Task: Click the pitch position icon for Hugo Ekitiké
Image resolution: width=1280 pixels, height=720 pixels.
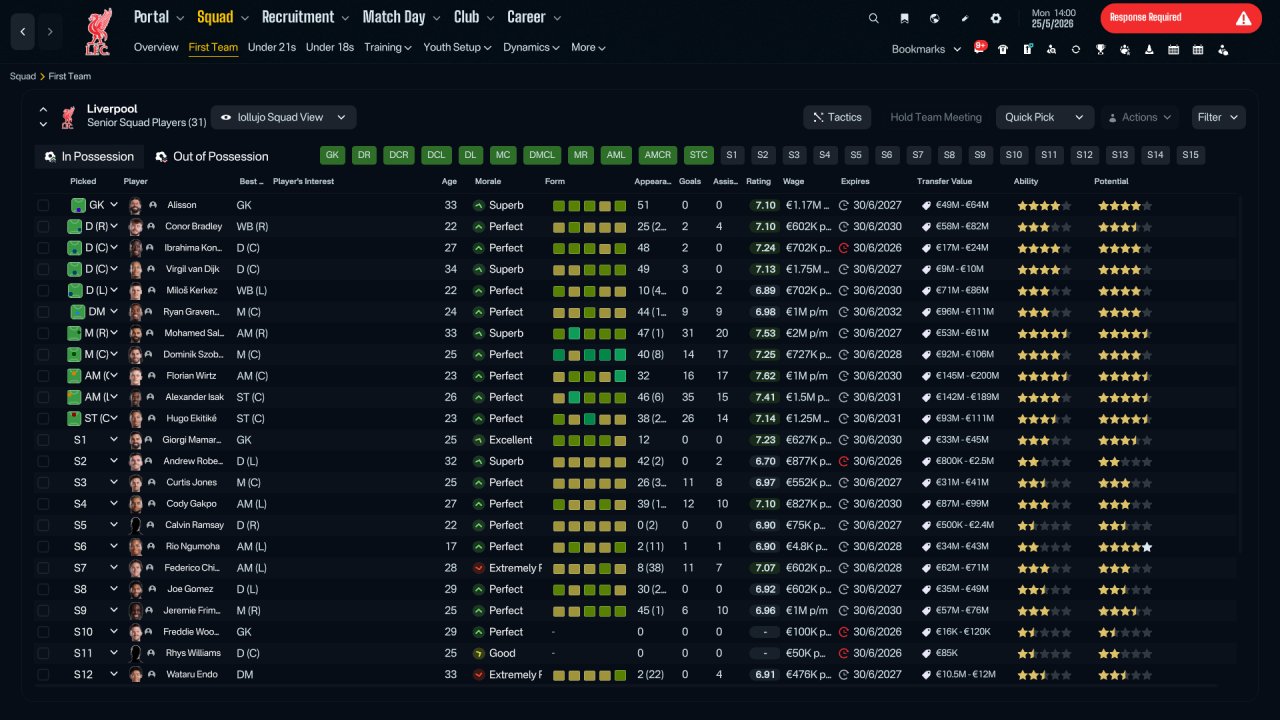Action: tap(75, 418)
